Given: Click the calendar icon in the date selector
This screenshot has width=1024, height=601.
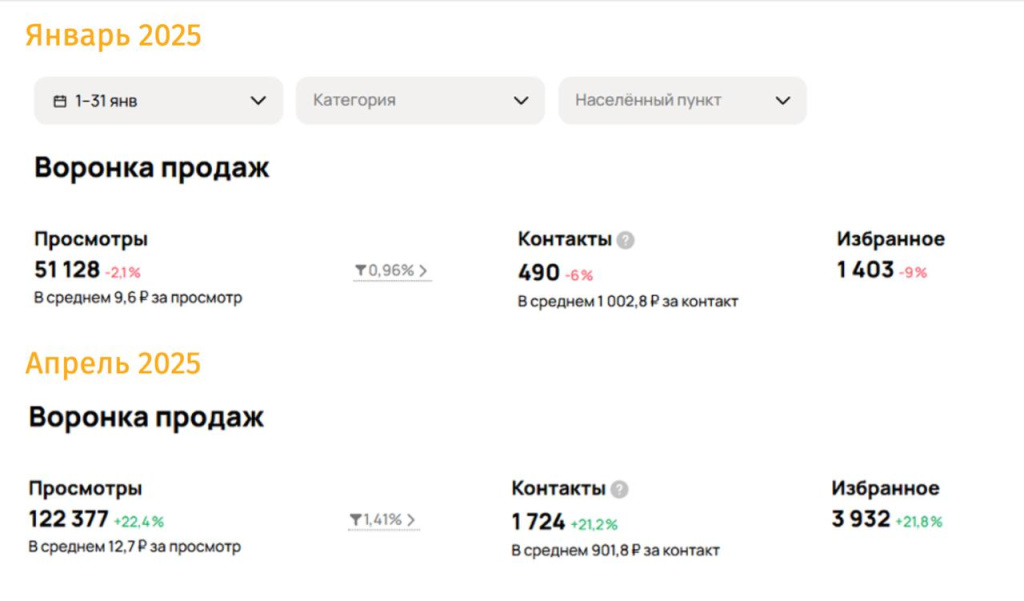Looking at the screenshot, I should [60, 101].
